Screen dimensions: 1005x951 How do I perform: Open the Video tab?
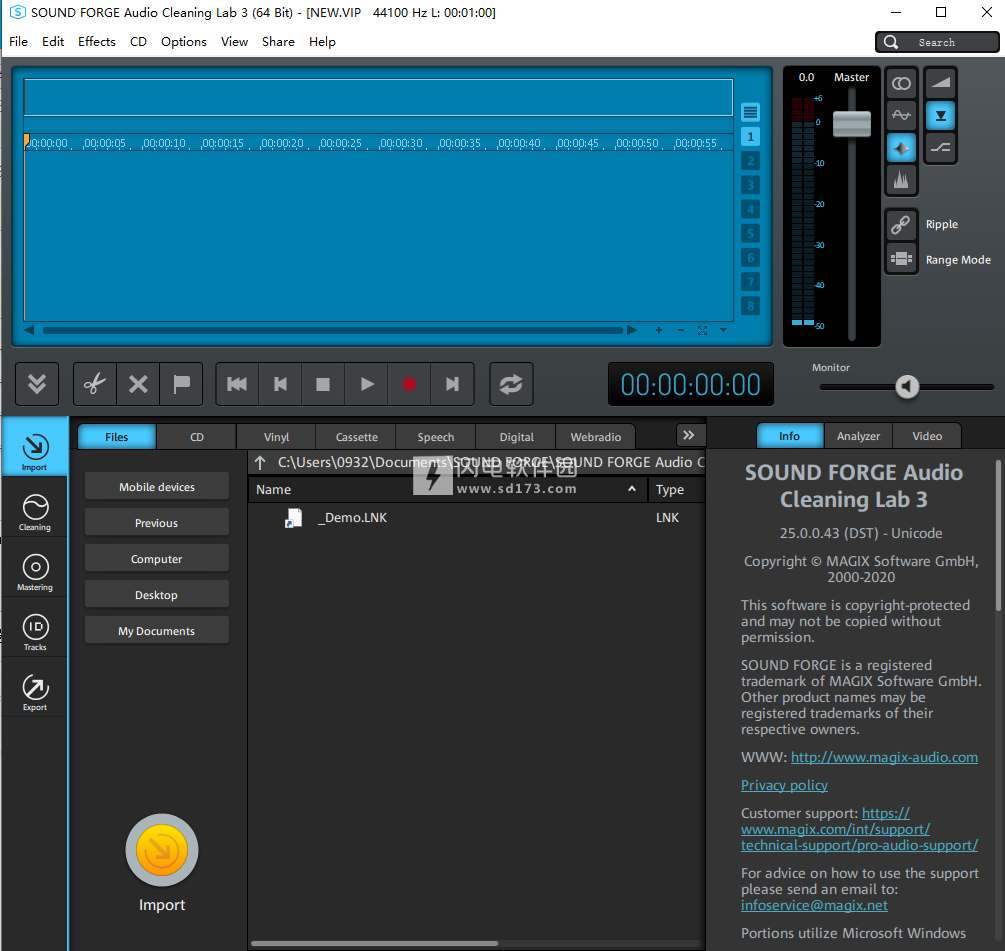click(x=927, y=436)
